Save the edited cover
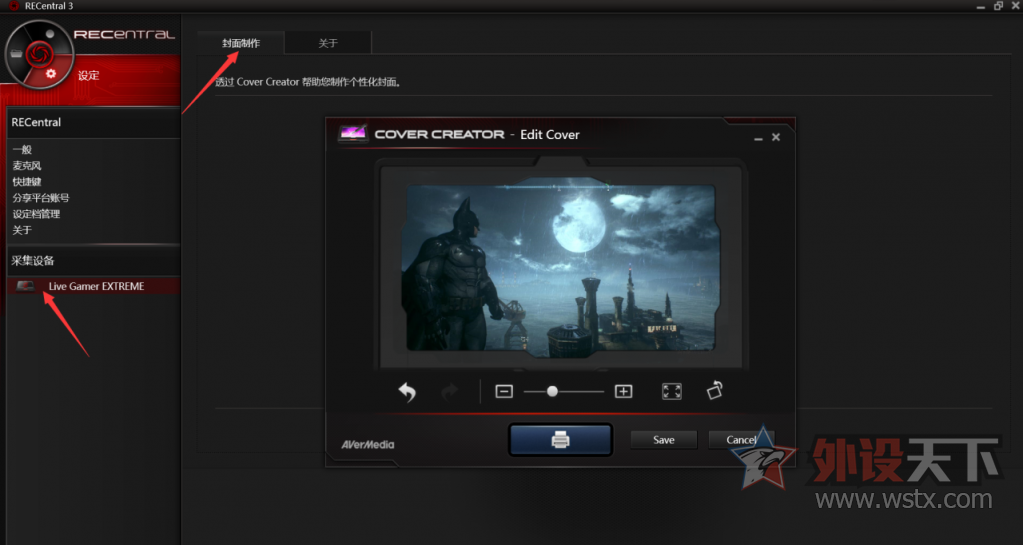The width and height of the screenshot is (1023, 545). coord(664,440)
